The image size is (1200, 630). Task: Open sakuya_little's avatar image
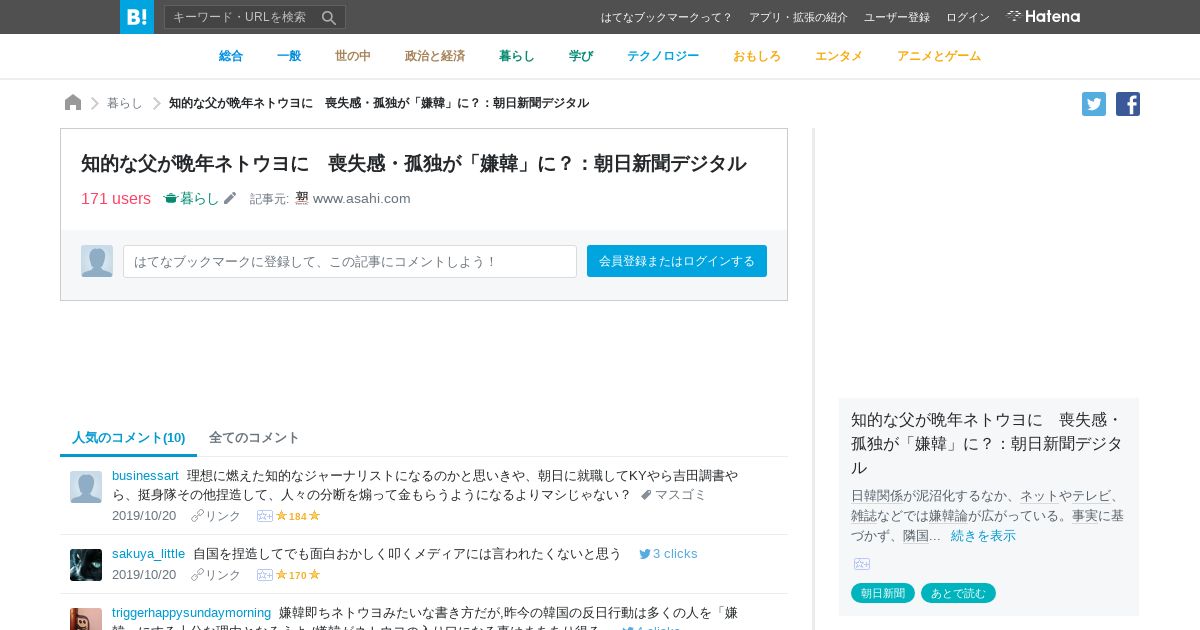[86, 565]
